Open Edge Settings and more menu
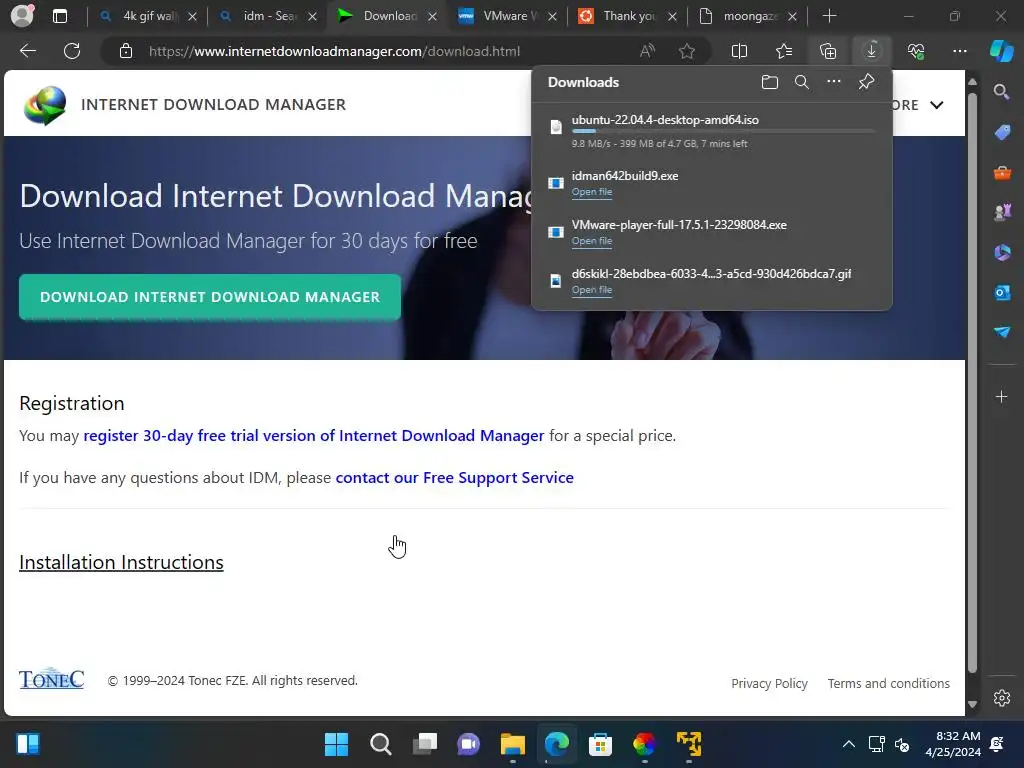The image size is (1024, 768). [x=959, y=51]
